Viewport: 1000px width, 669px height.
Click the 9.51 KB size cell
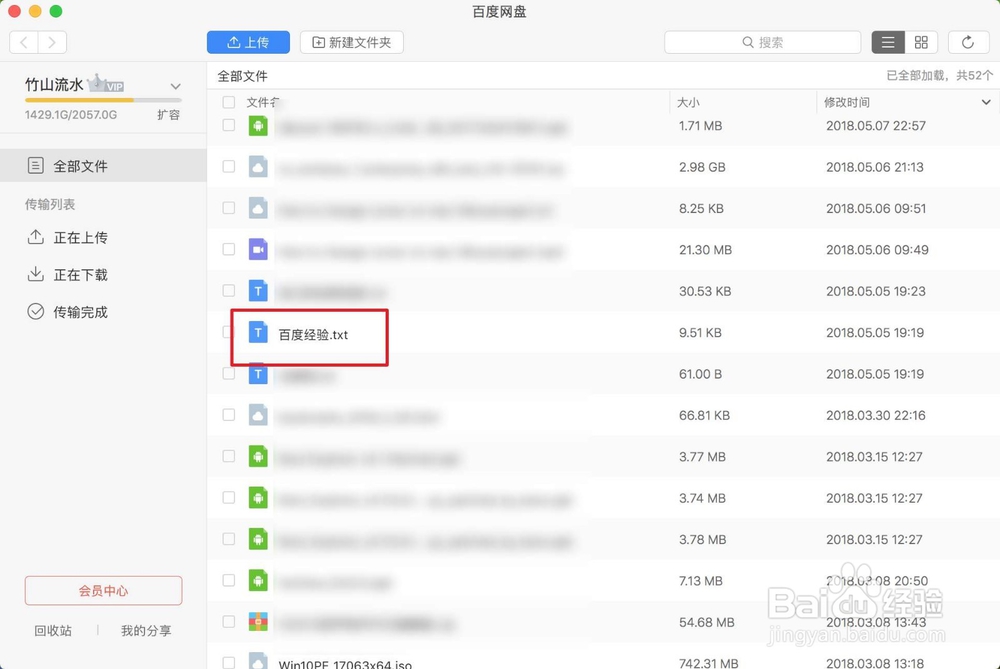(x=700, y=333)
